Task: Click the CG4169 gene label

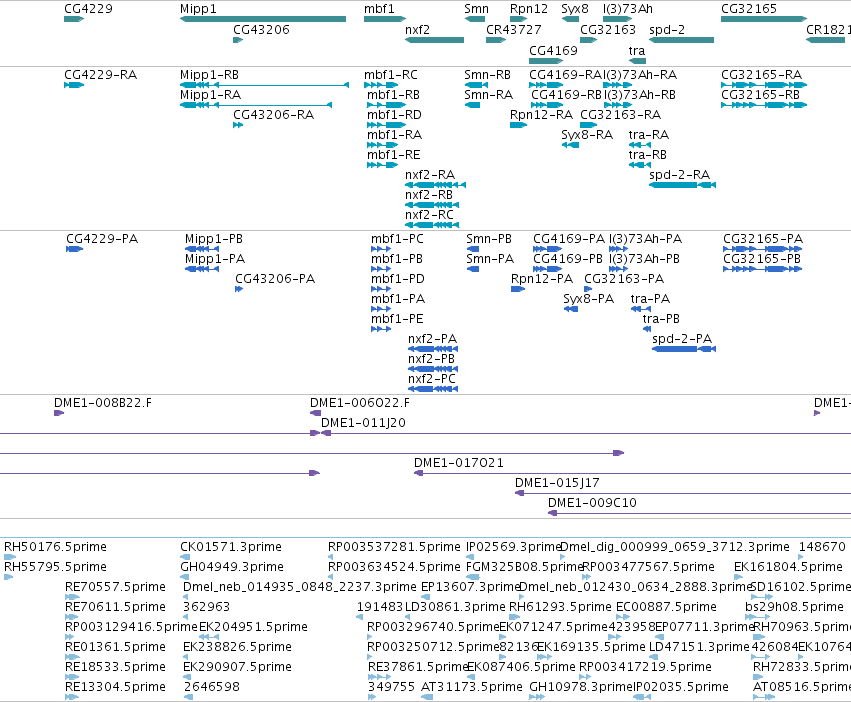Action: point(553,50)
